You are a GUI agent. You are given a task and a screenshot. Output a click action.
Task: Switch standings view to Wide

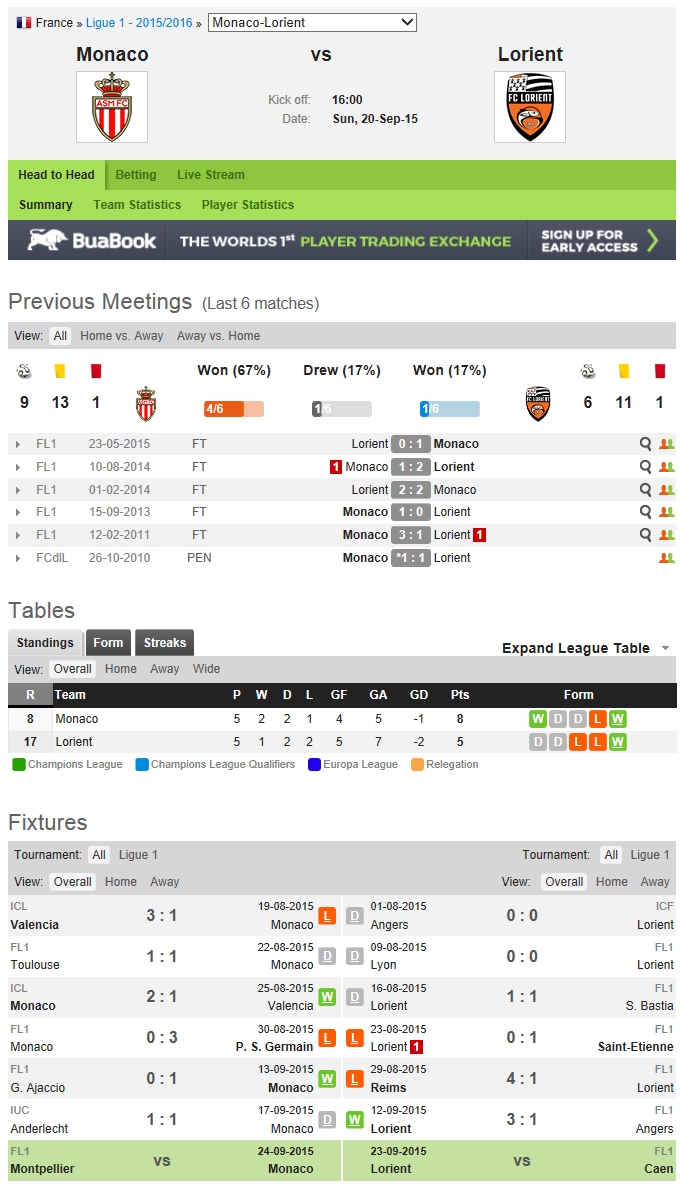[x=207, y=669]
